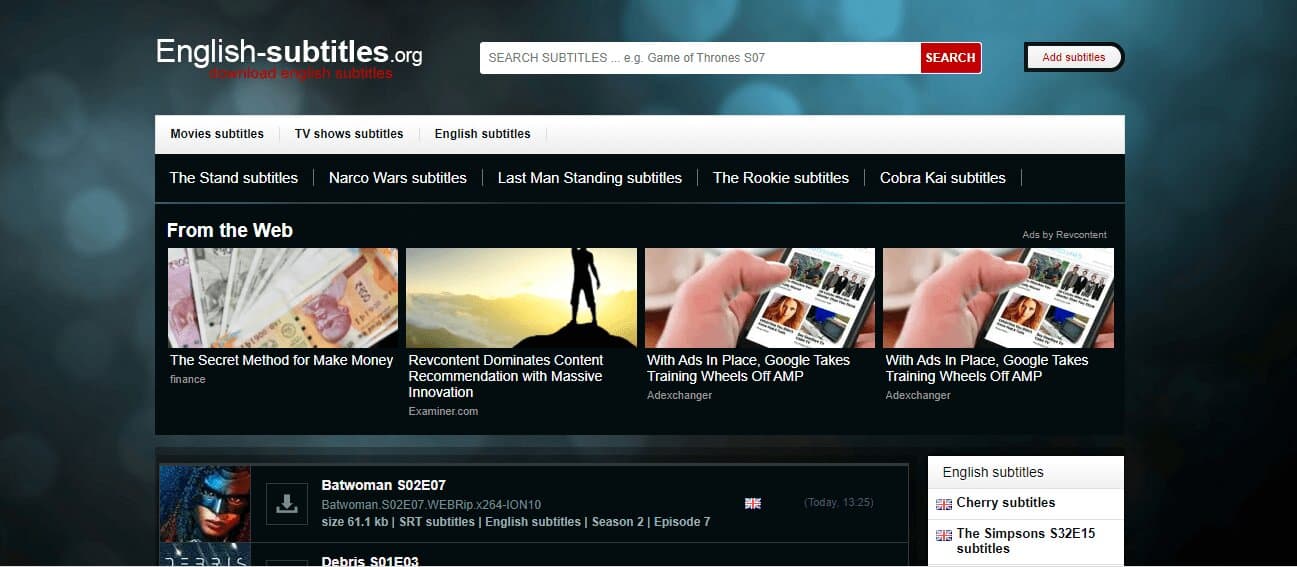Click the '(Today, 13:25)' timestamp
The height and width of the screenshot is (567, 1297).
click(x=840, y=503)
